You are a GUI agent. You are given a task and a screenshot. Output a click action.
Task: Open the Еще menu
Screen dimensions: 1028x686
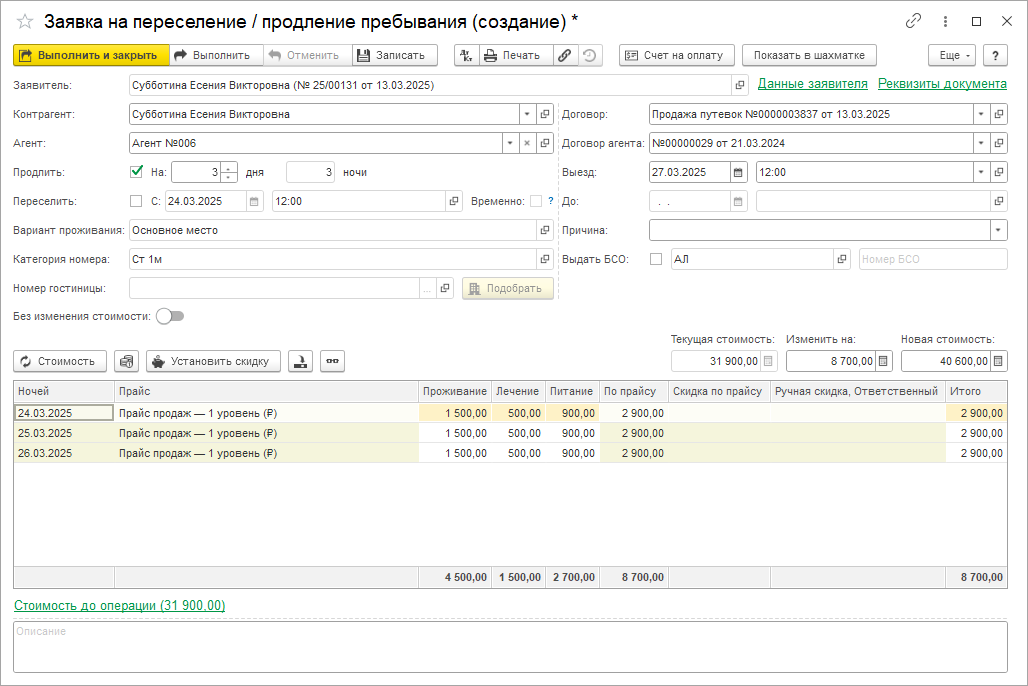[x=951, y=55]
